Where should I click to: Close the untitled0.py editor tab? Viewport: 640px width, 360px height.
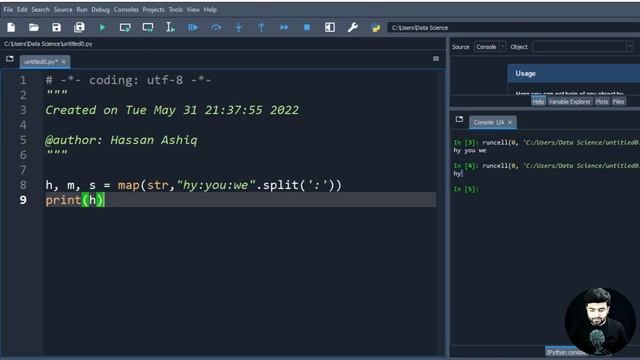[64, 62]
